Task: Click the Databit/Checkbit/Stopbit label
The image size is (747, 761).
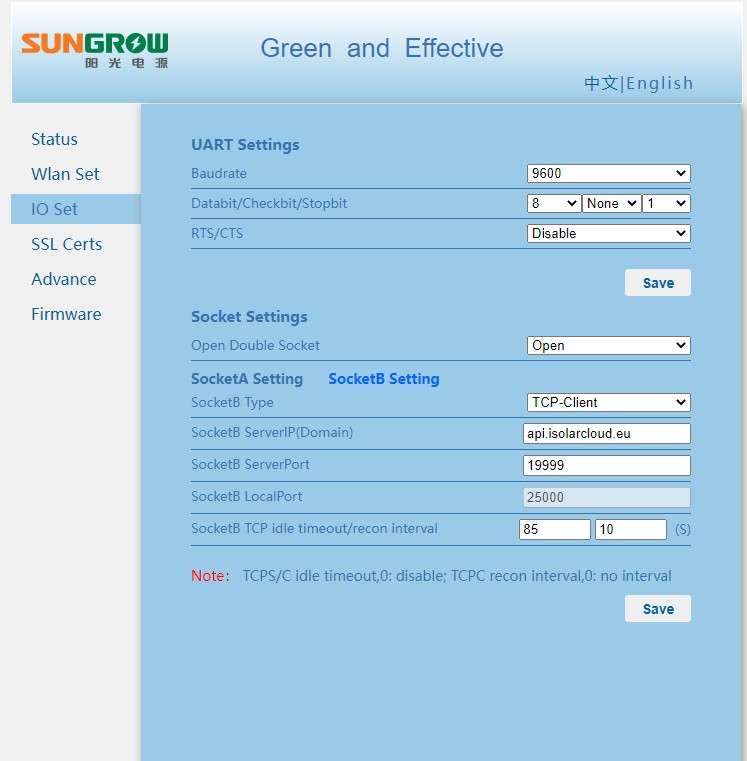Action: pos(269,203)
